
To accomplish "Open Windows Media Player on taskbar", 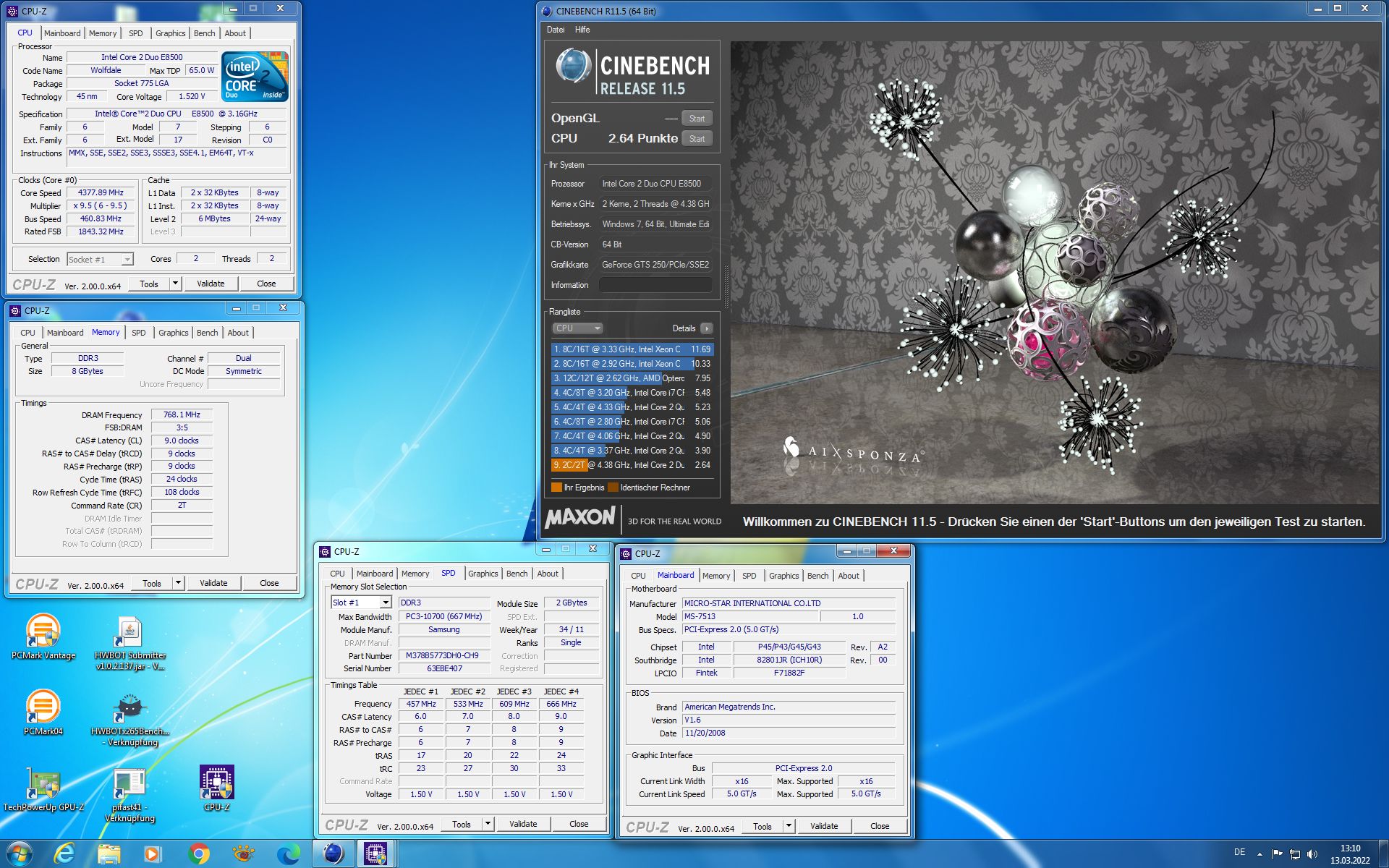I will tap(153, 854).
